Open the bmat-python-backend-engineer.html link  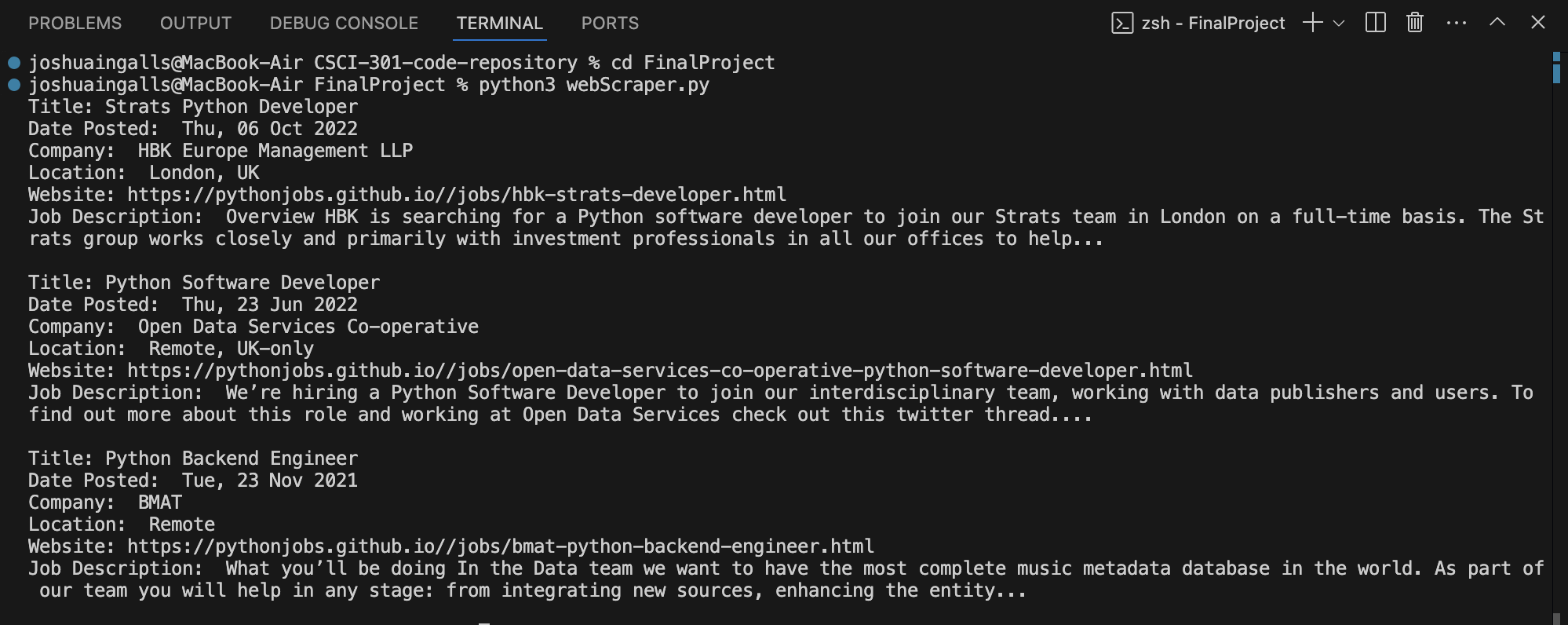coord(501,546)
